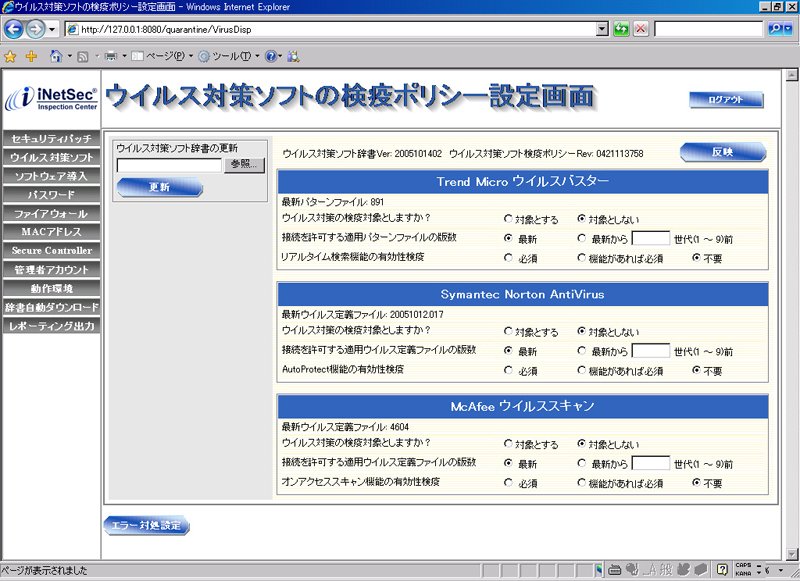800x581 pixels.
Task: Open 動作環境 sidebar item
Action: point(51,288)
